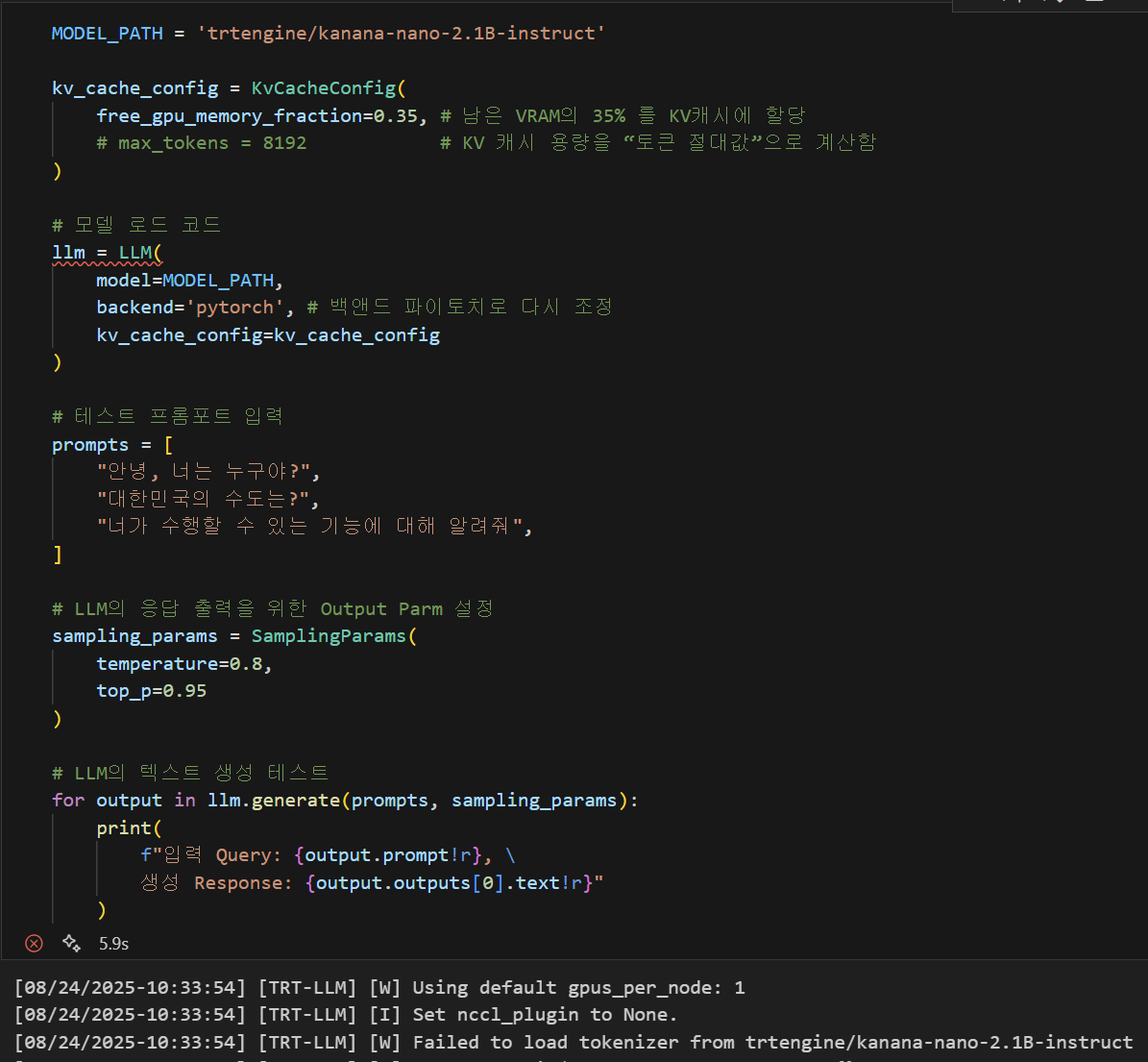Click the SamplingParams constructor call
This screenshot has width=1148, height=1062.
coord(334,636)
